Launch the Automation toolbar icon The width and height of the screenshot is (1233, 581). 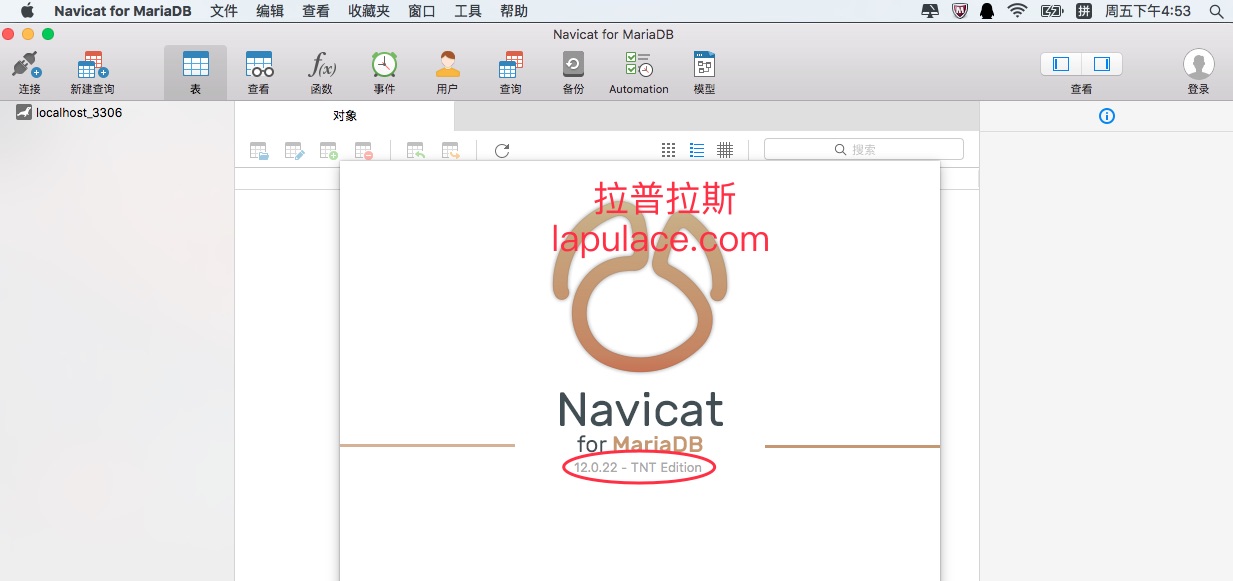638,66
